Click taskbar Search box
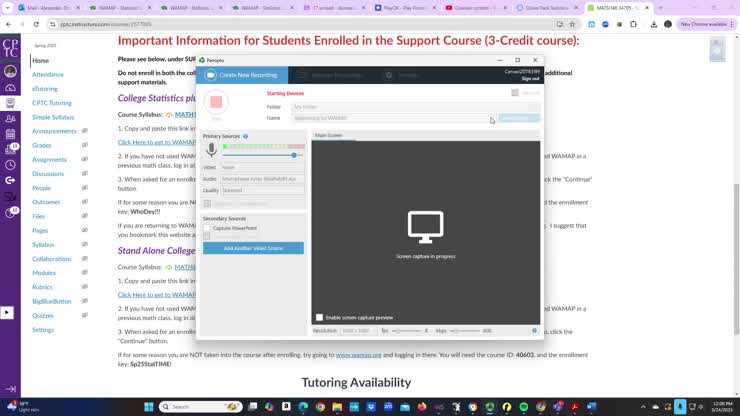The image size is (740, 416). pos(201,407)
